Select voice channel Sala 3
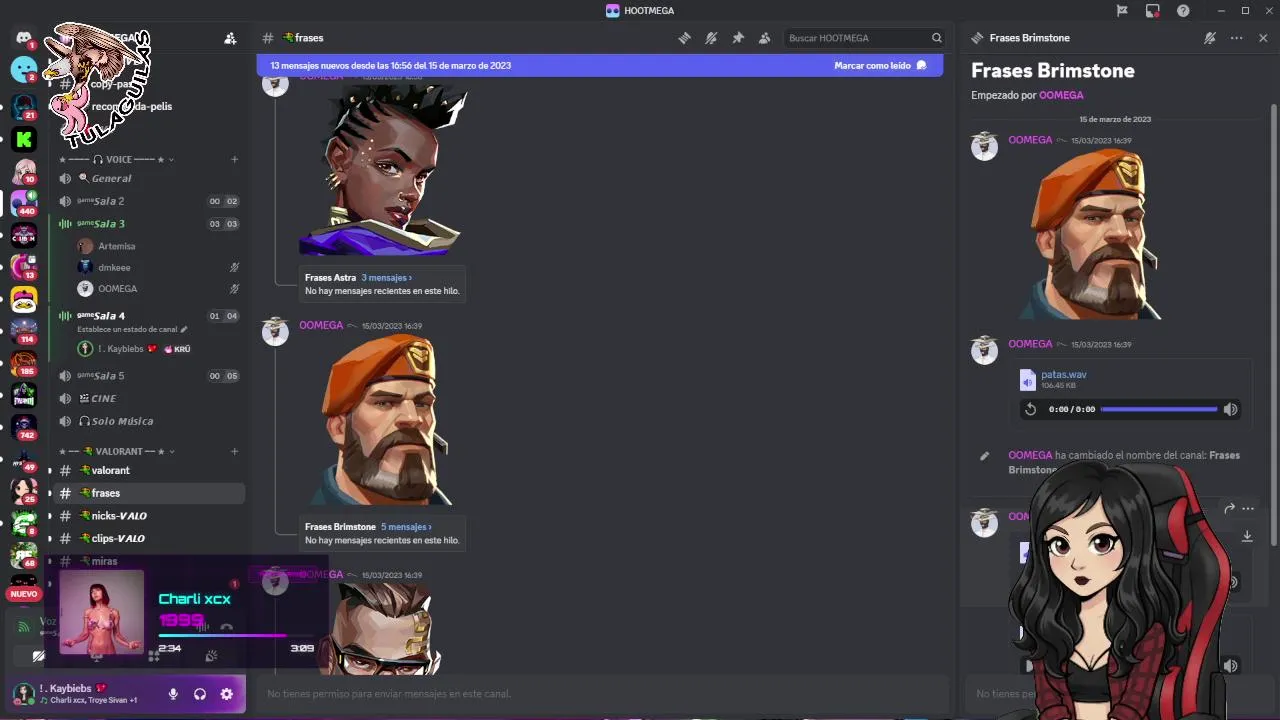 tap(149, 224)
